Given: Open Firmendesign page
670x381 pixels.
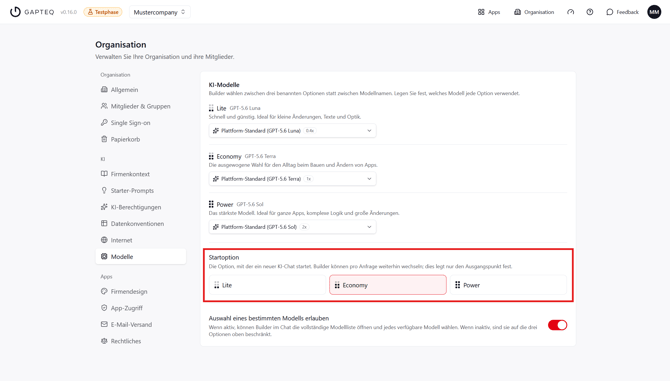Looking at the screenshot, I should click(x=141, y=291).
